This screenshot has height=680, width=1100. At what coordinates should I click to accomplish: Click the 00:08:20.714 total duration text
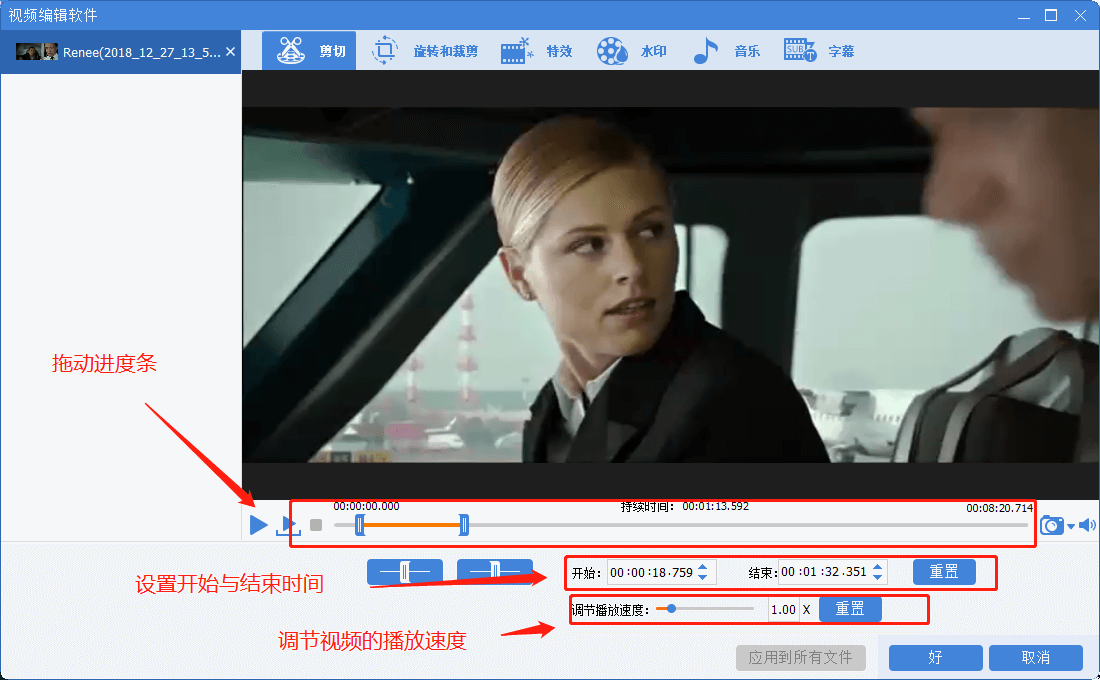1000,508
